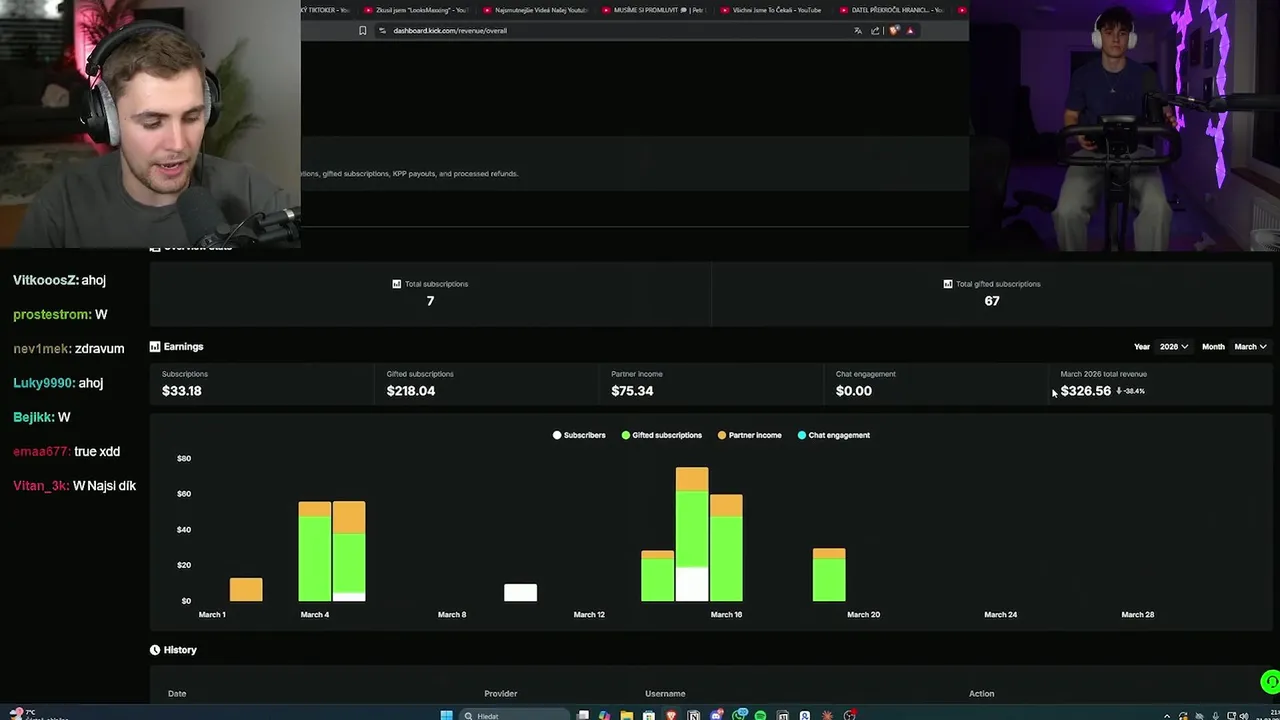The height and width of the screenshot is (720, 1280).
Task: Toggle the Partner income legend series
Action: click(x=750, y=435)
